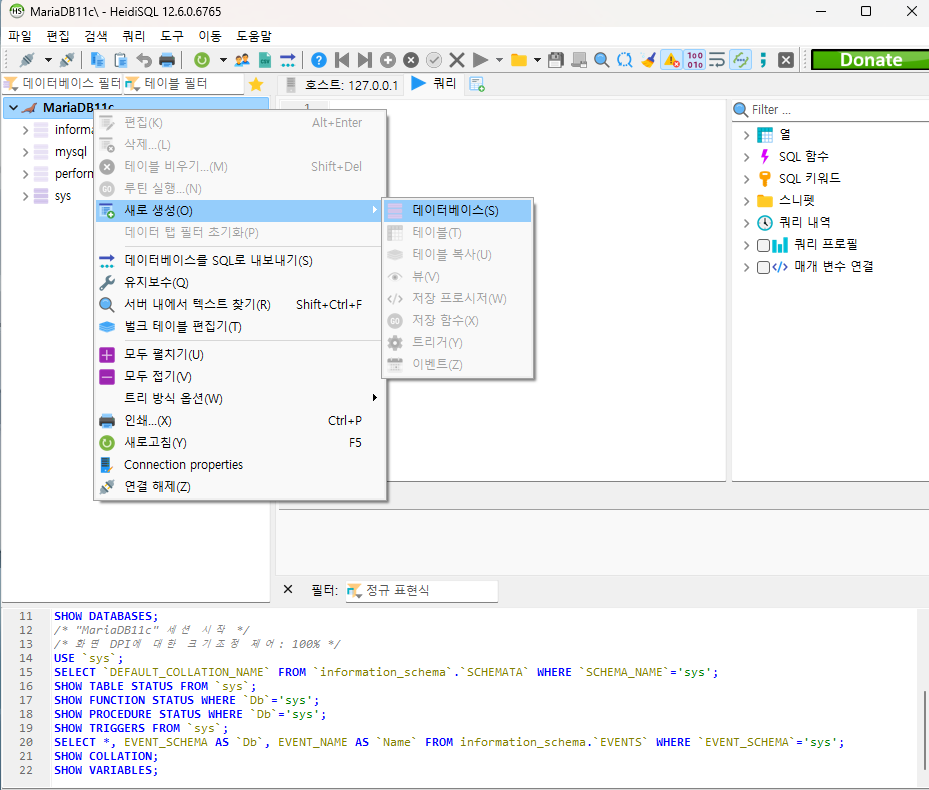The image size is (929, 790).
Task: Click the undo arrow icon
Action: click(x=144, y=60)
